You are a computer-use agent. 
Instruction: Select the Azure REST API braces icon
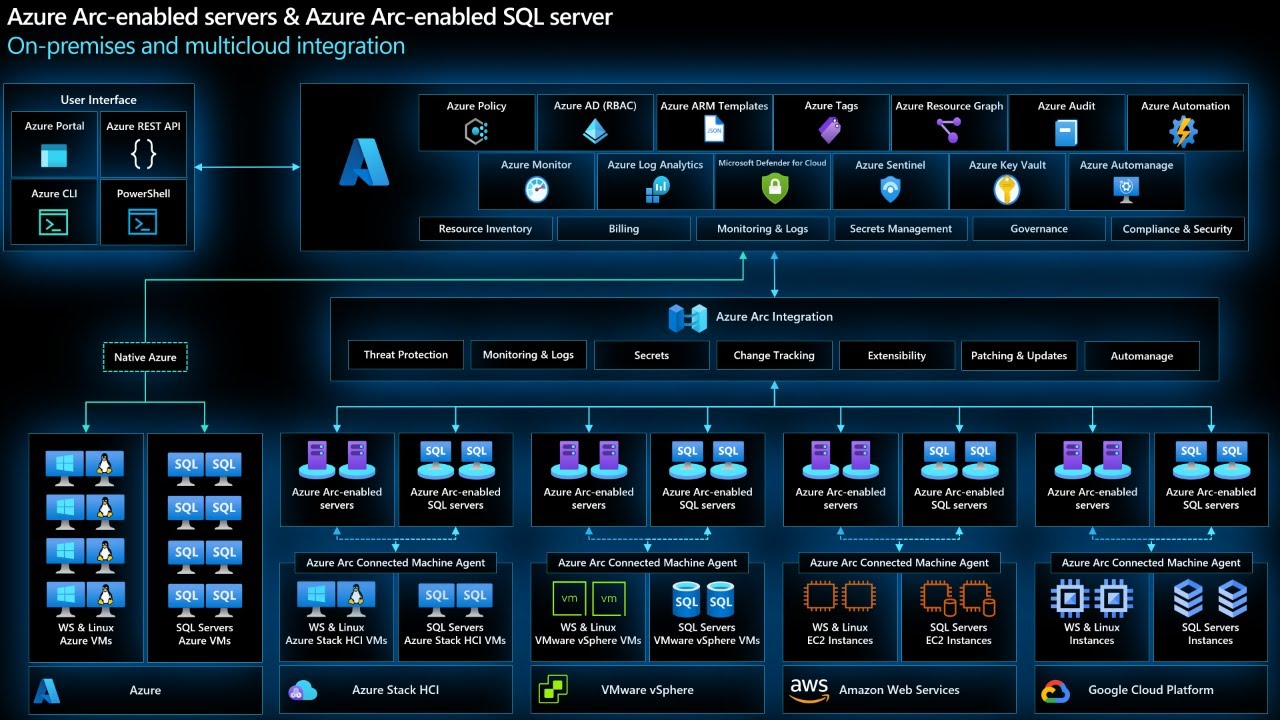coord(144,154)
